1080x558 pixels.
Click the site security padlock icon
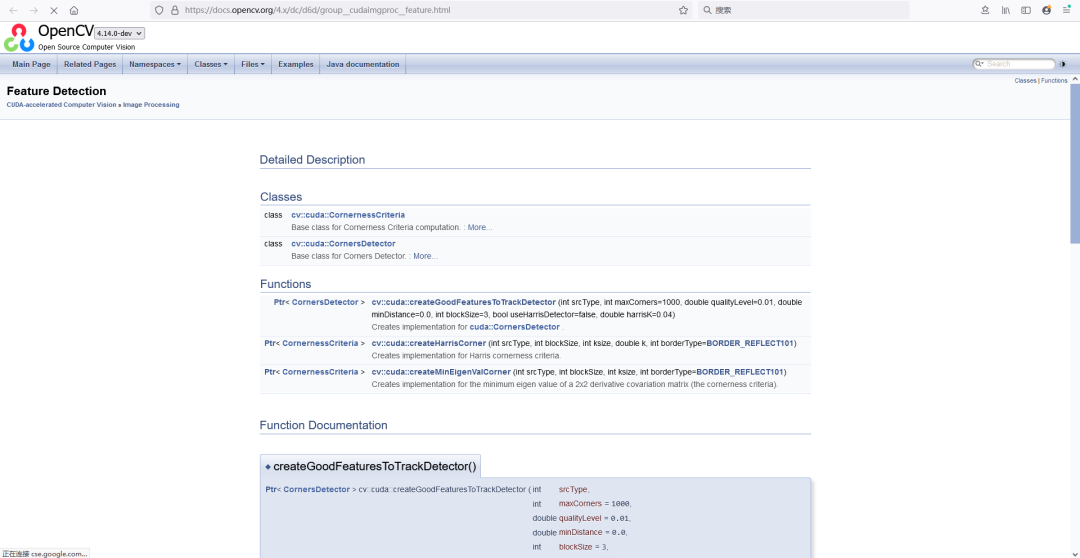pos(174,10)
